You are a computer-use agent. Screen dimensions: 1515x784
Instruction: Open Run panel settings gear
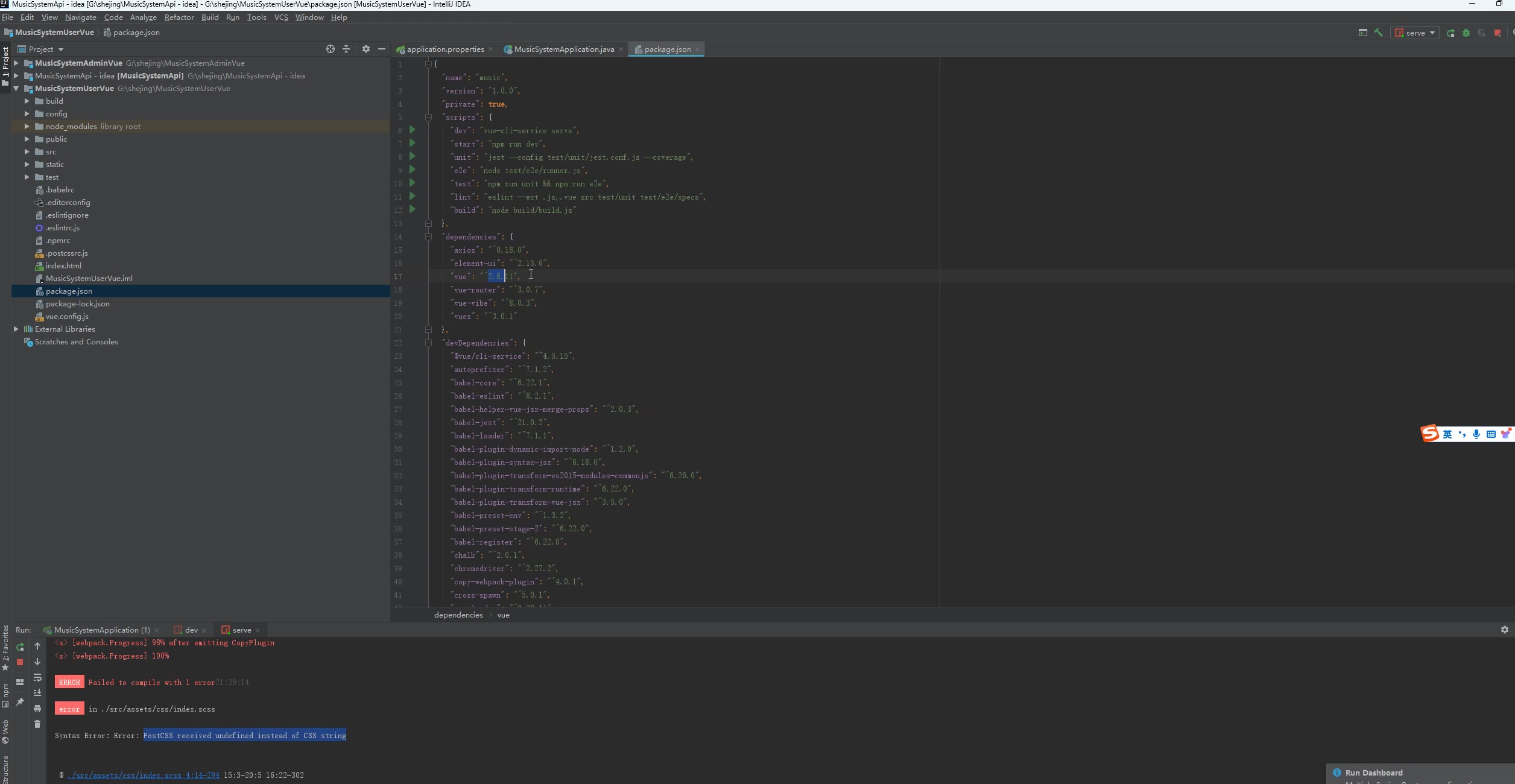coord(1504,630)
